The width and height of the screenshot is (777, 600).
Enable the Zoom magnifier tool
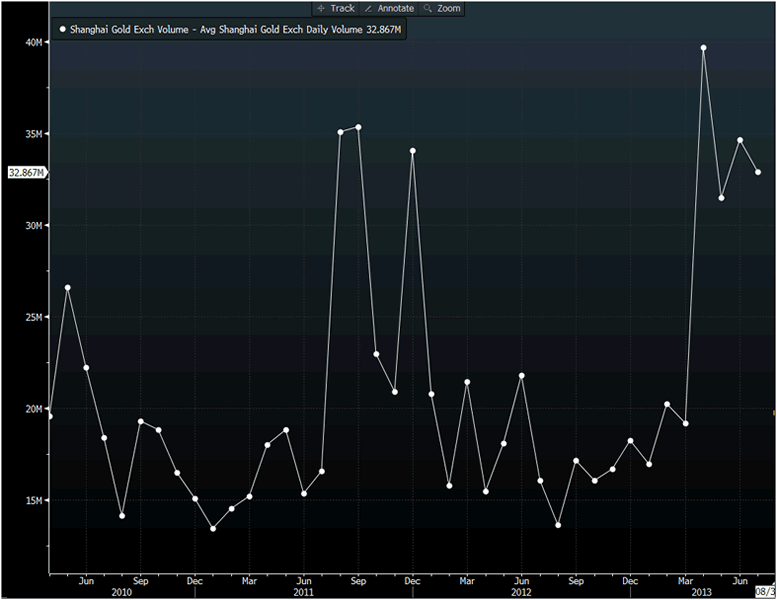click(x=442, y=8)
